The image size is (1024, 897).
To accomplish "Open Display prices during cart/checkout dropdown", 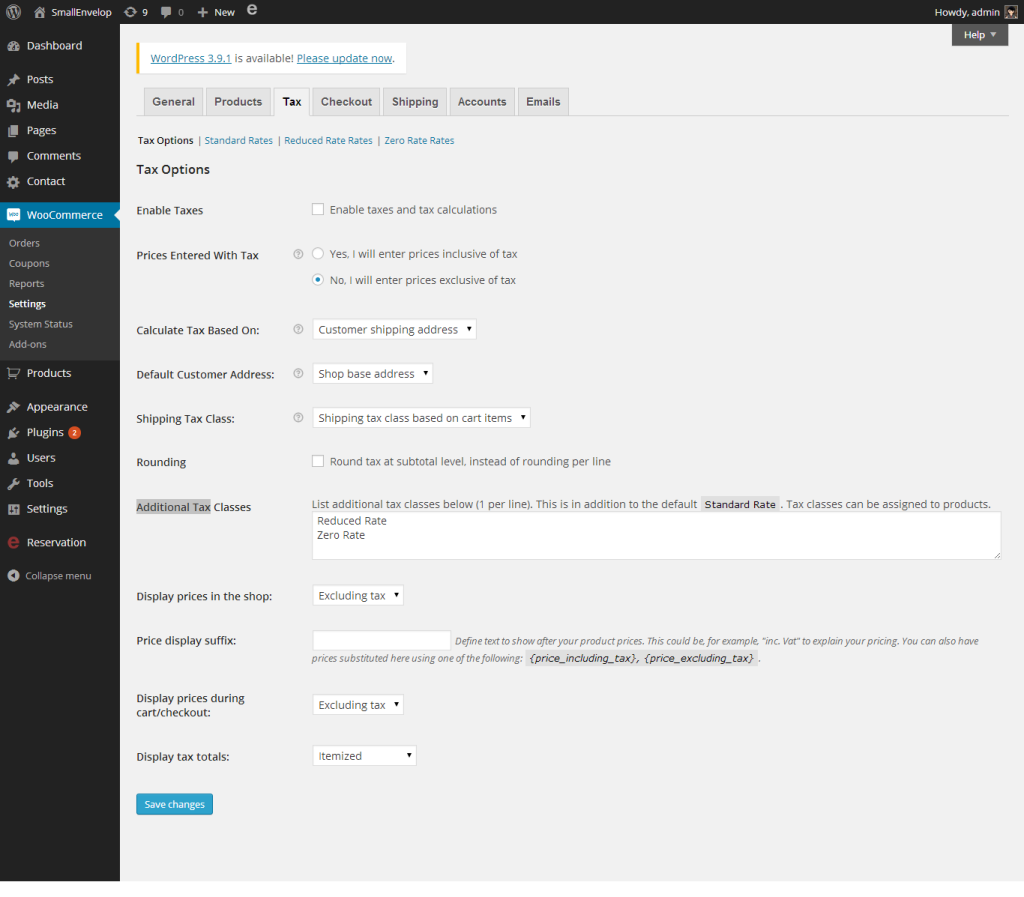I will click(x=358, y=704).
